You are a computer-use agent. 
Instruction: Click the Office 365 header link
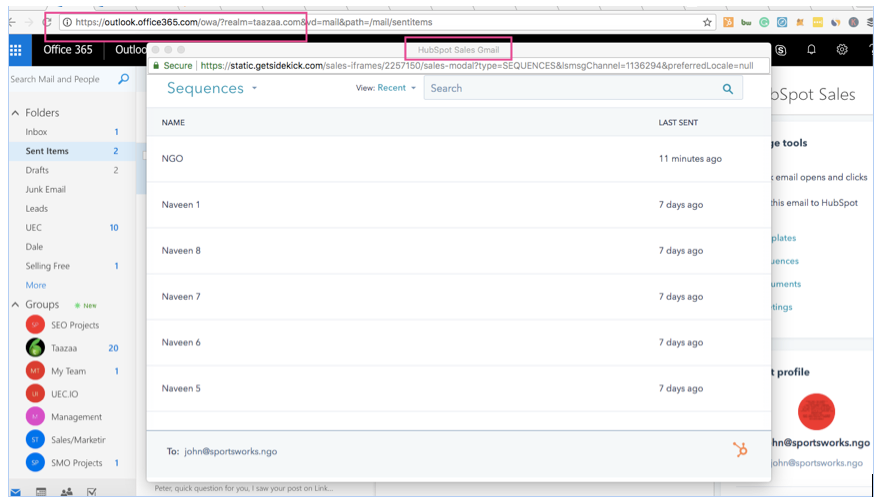pyautogui.click(x=67, y=50)
